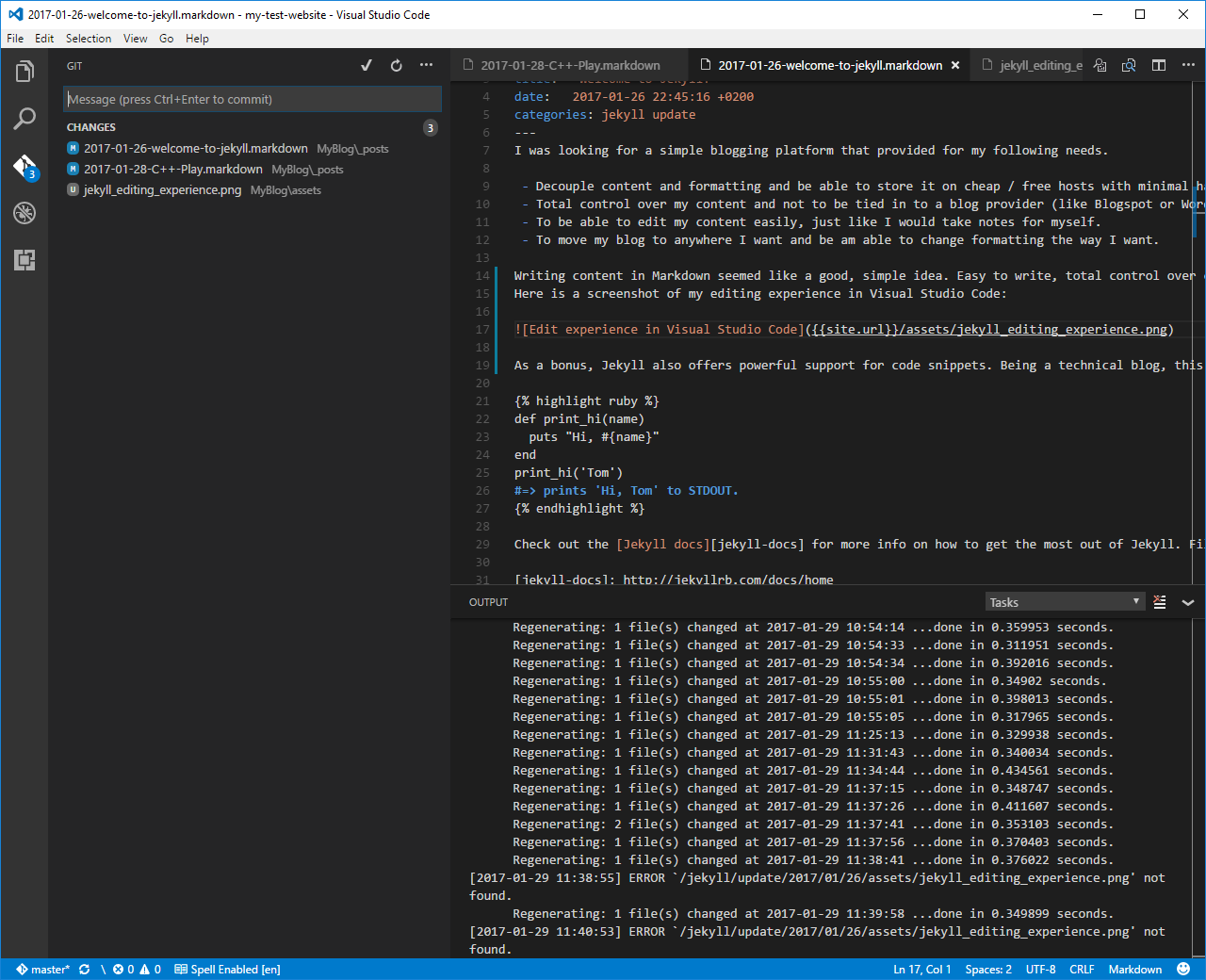1206x980 pixels.
Task: Click the '{% highlight ruby %}' line
Action: tap(586, 400)
